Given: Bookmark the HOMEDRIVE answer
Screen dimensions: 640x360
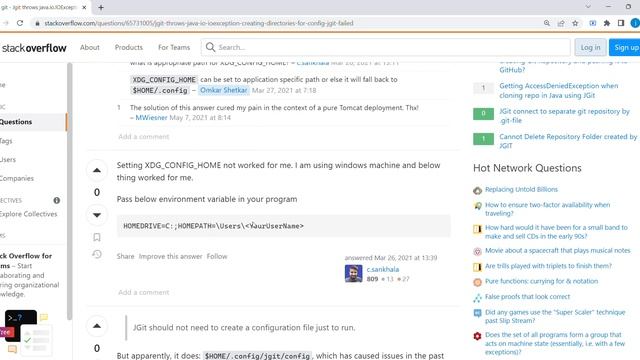Looking at the screenshot, I should 97,237.
